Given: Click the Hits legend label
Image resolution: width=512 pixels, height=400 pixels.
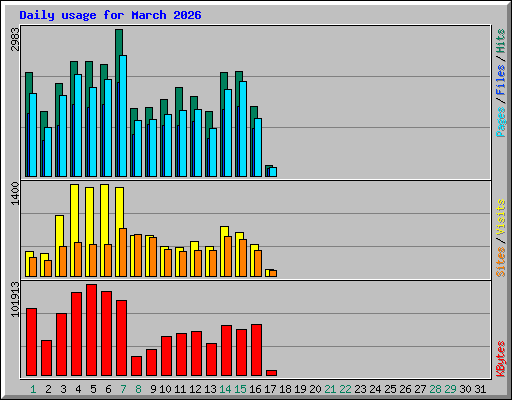Looking at the screenshot, I should (x=501, y=41).
